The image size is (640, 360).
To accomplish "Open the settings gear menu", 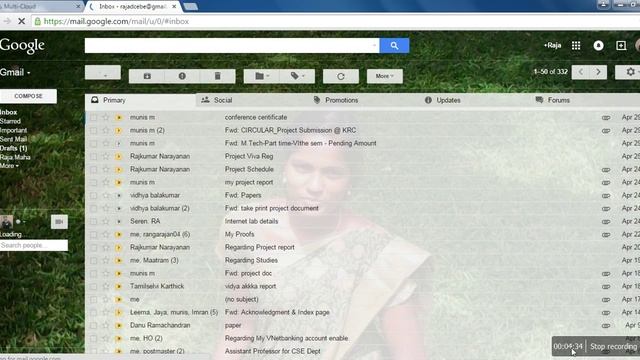I will pos(630,72).
